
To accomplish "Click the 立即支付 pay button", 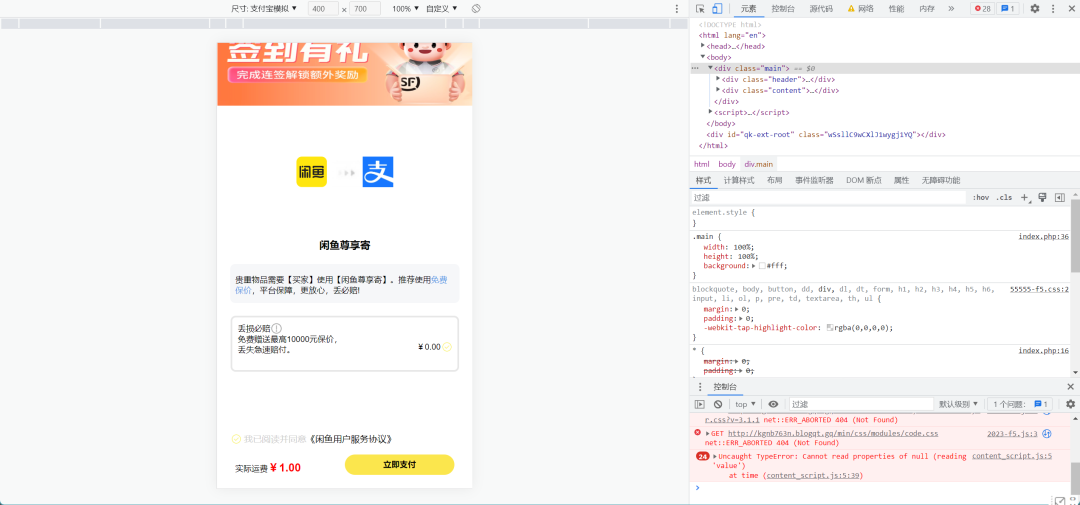I will (399, 465).
